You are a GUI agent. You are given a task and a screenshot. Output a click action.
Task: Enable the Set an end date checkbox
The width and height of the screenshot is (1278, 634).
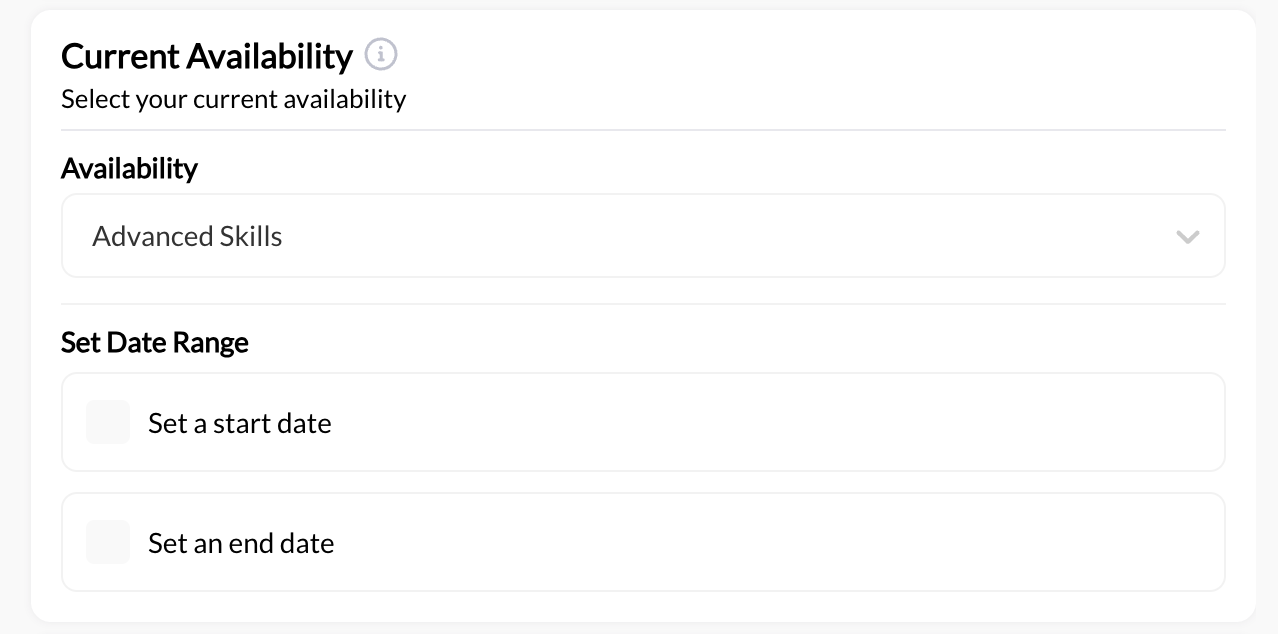(x=108, y=542)
